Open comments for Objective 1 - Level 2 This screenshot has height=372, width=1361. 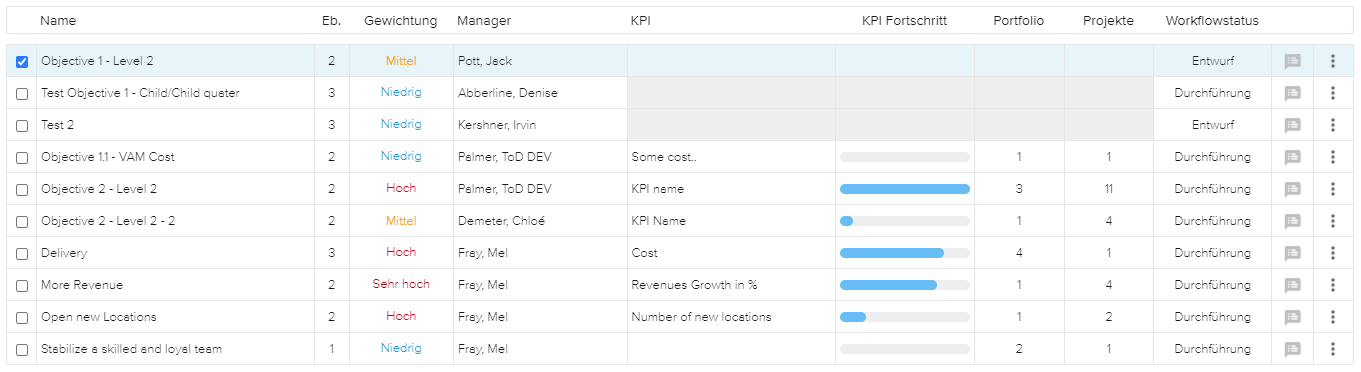[x=1292, y=61]
